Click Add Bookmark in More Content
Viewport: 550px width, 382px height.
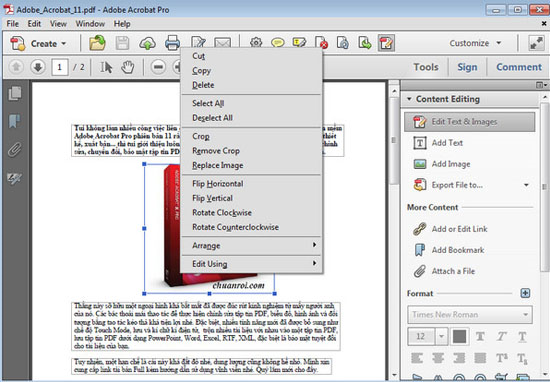point(458,250)
